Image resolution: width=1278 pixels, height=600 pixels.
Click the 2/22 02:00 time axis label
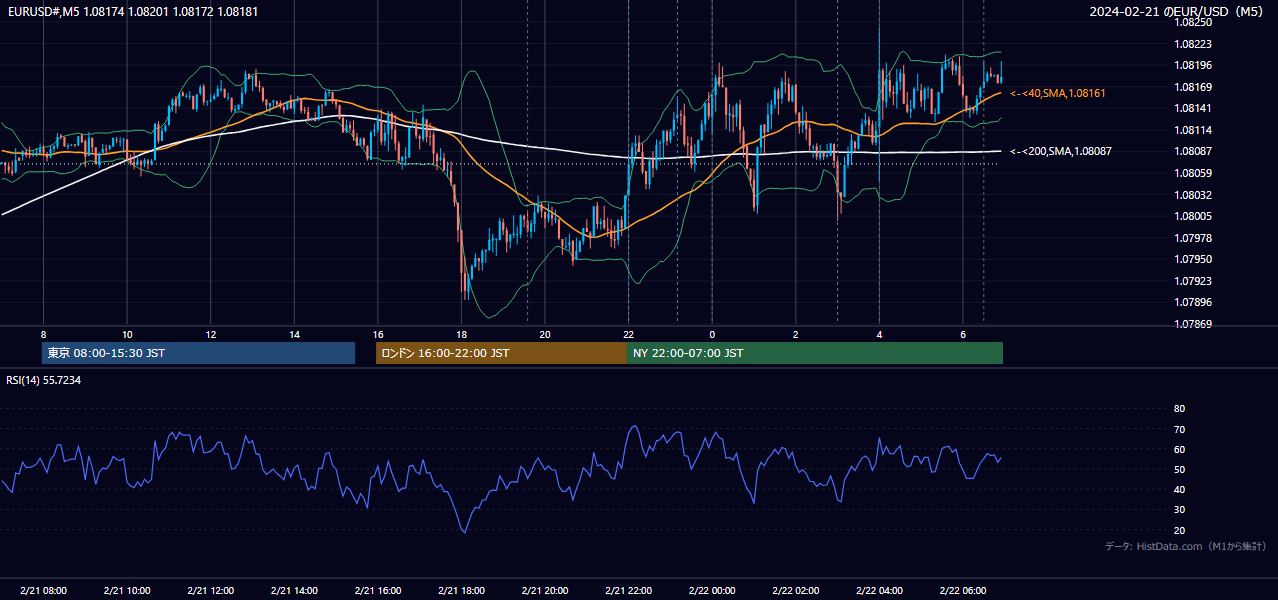[x=795, y=591]
